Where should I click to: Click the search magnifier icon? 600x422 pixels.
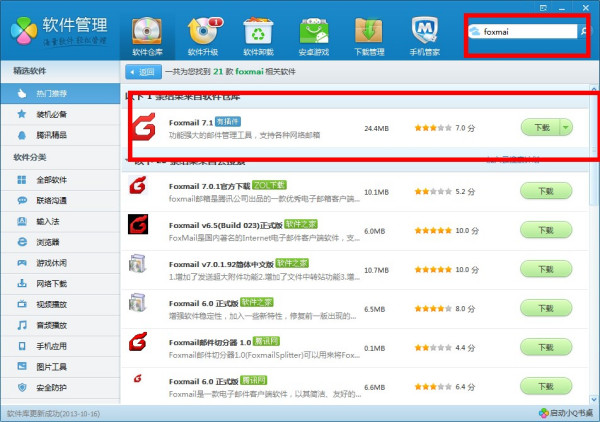click(583, 31)
